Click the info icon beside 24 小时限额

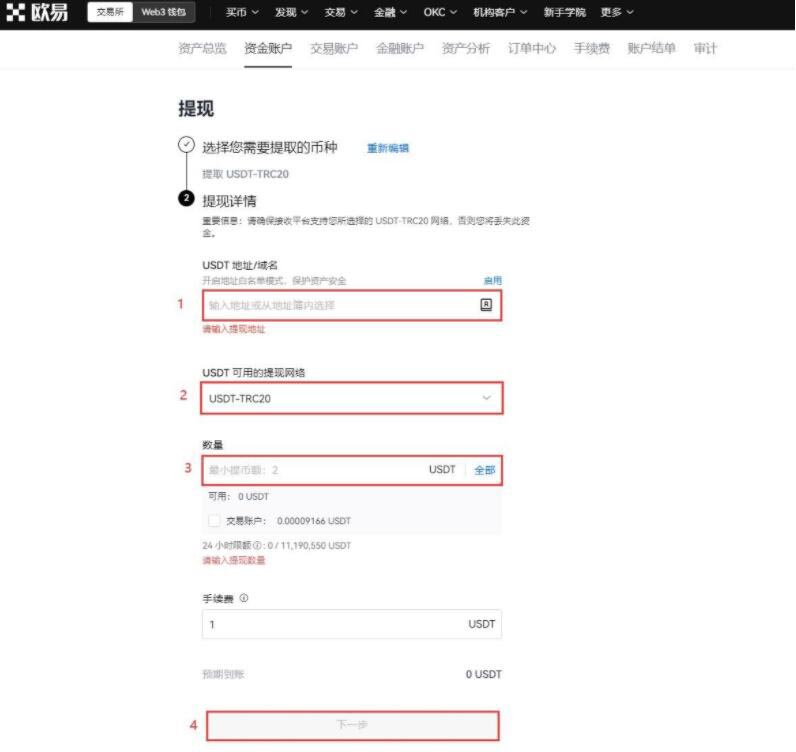pyautogui.click(x=257, y=545)
